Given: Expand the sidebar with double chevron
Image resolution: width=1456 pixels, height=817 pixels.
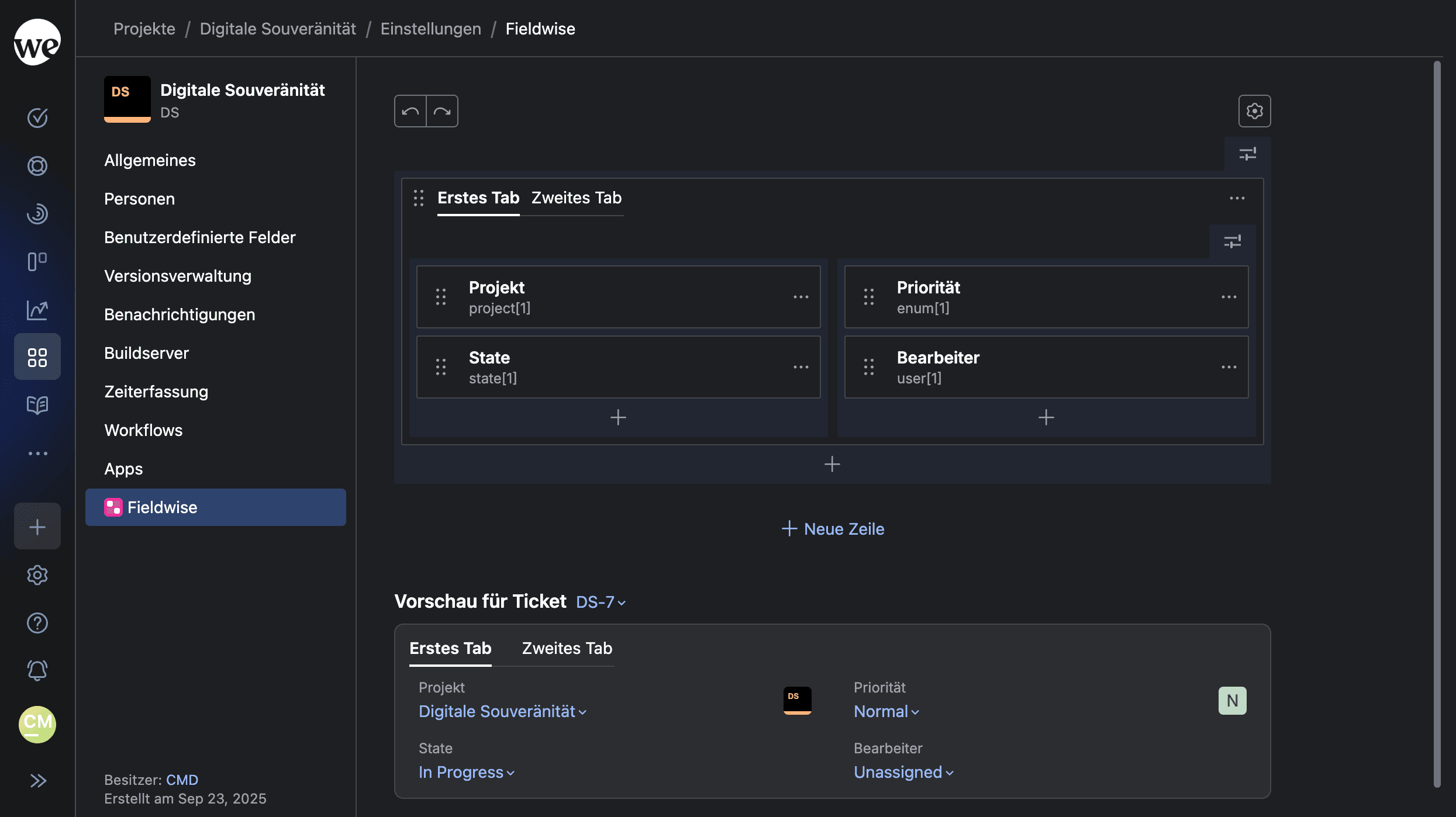Looking at the screenshot, I should pyautogui.click(x=37, y=781).
